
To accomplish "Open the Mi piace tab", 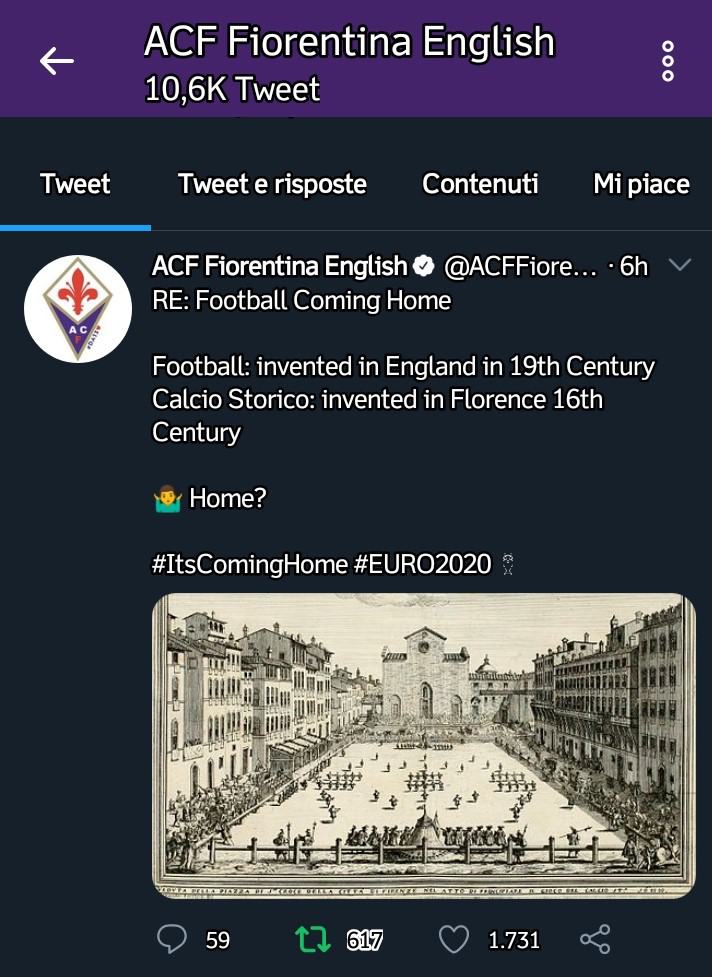I will [x=641, y=184].
